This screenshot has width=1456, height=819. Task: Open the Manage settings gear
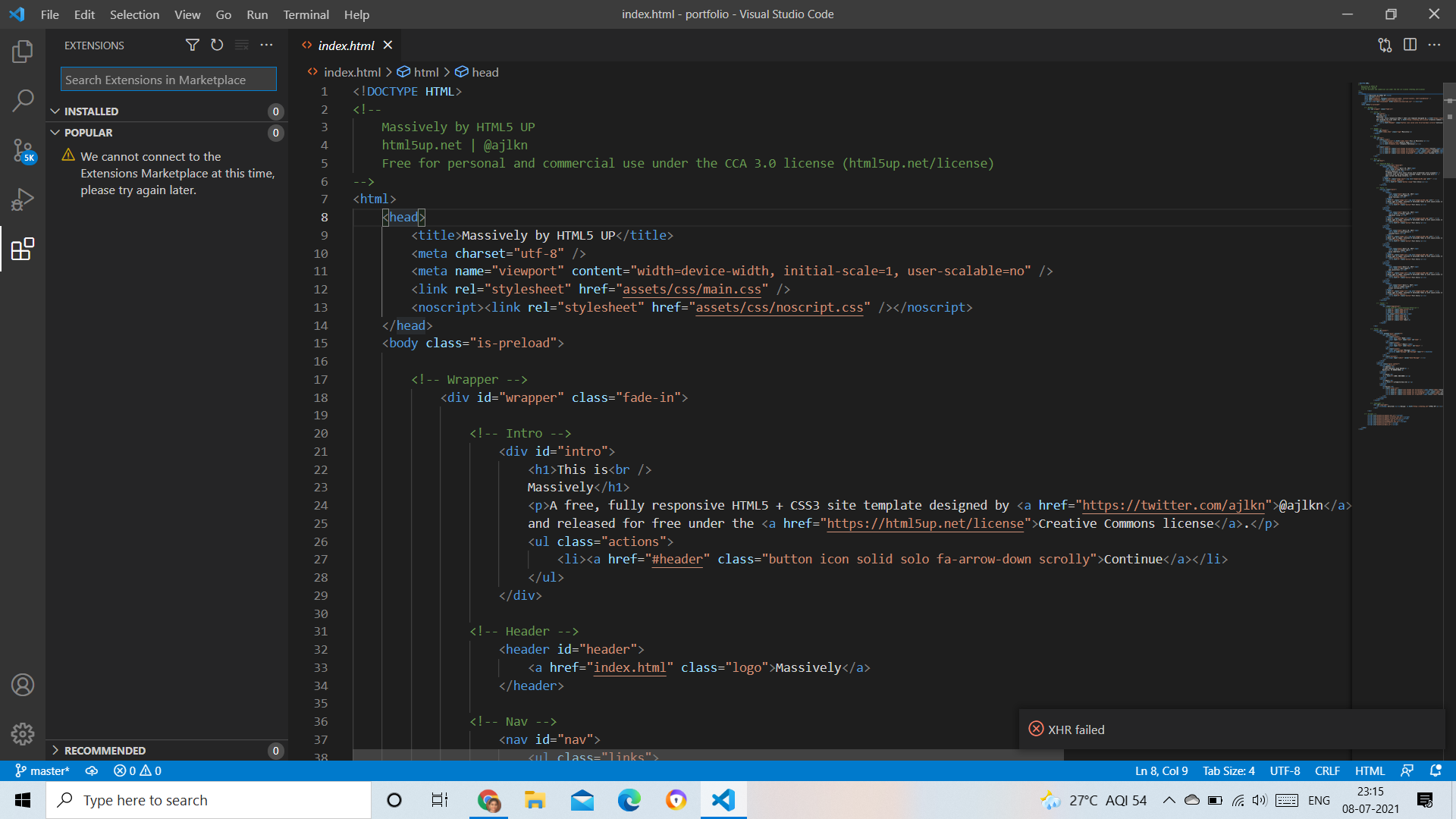(x=23, y=734)
